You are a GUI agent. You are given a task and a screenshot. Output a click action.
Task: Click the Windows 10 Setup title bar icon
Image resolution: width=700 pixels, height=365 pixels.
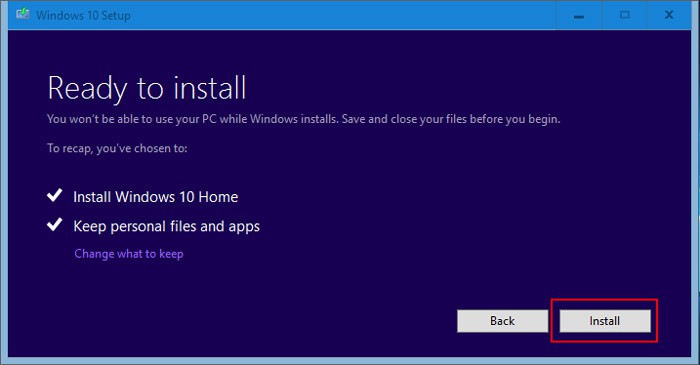tap(22, 14)
